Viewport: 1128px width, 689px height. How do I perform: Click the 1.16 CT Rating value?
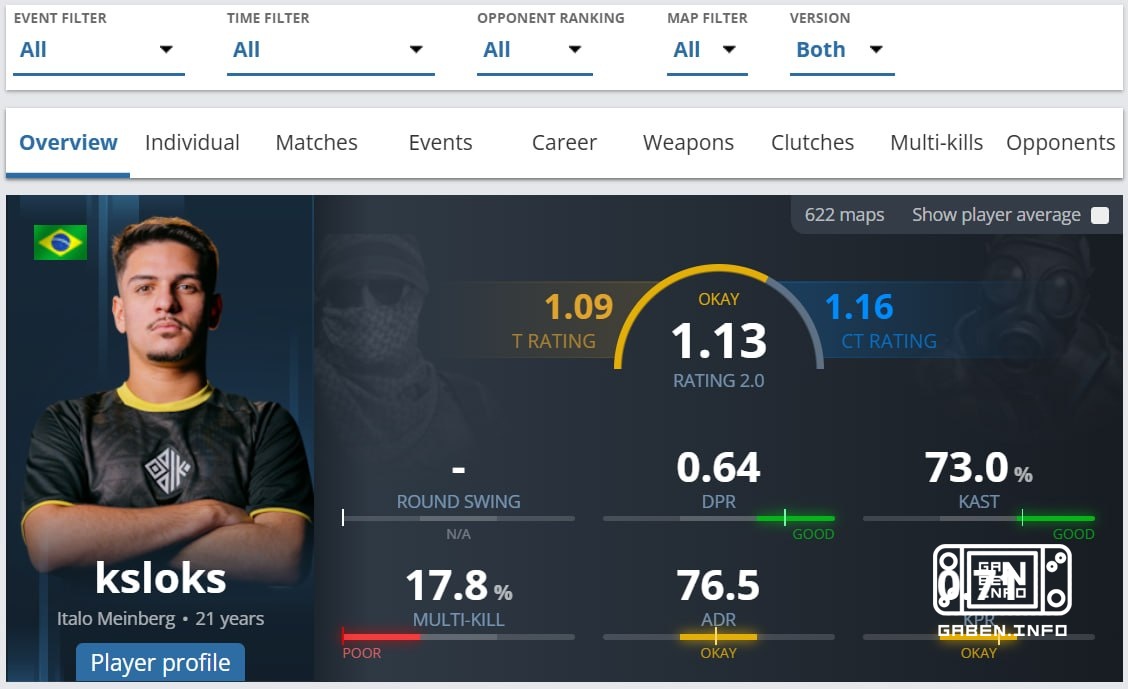tap(859, 307)
